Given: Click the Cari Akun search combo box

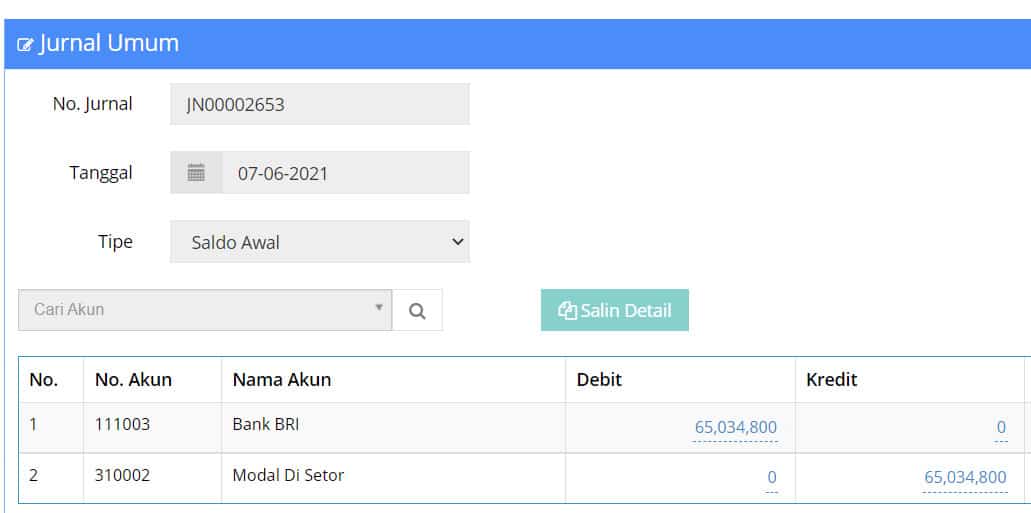Looking at the screenshot, I should (x=205, y=310).
